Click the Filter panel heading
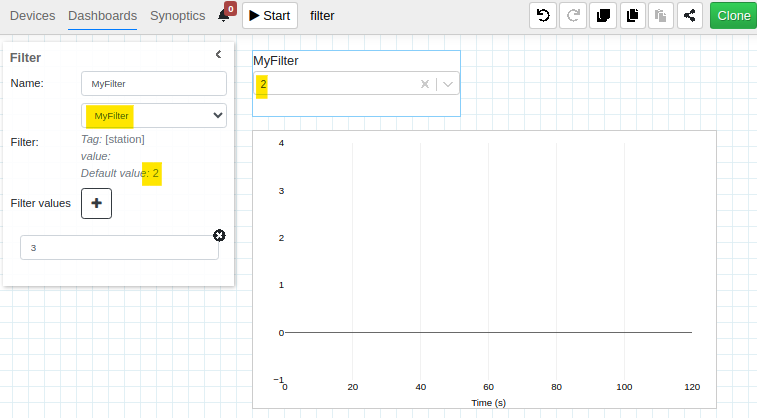Screen dimensions: 757x418 click(x=26, y=58)
